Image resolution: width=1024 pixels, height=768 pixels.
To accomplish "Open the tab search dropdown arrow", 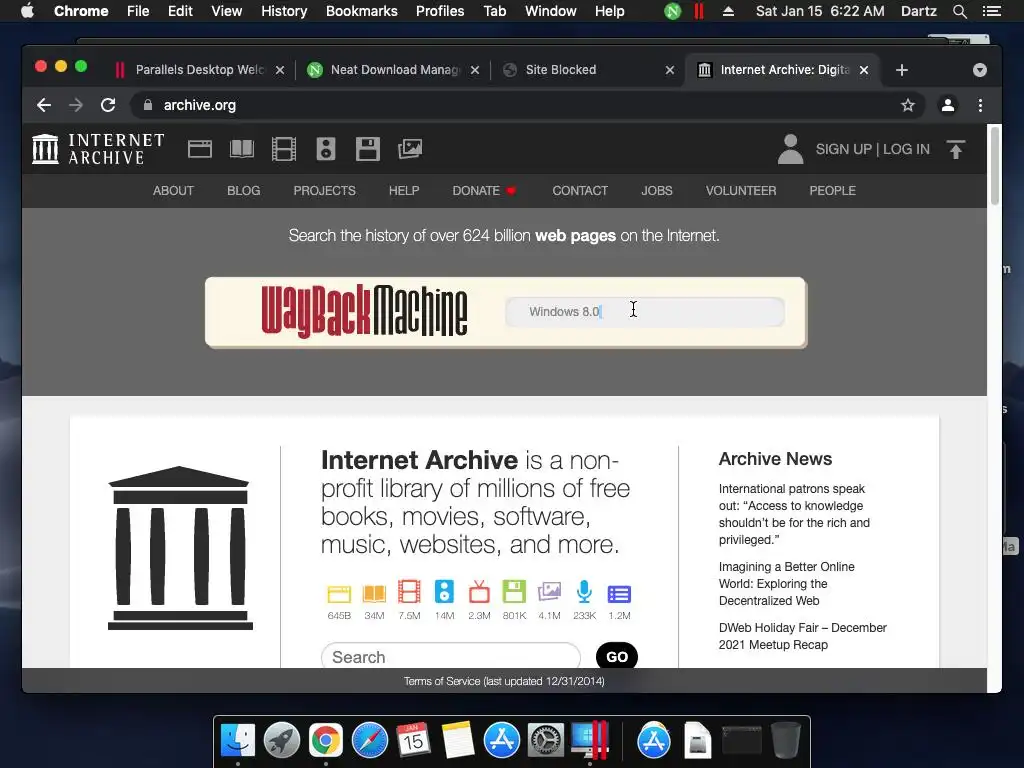I will [x=980, y=70].
